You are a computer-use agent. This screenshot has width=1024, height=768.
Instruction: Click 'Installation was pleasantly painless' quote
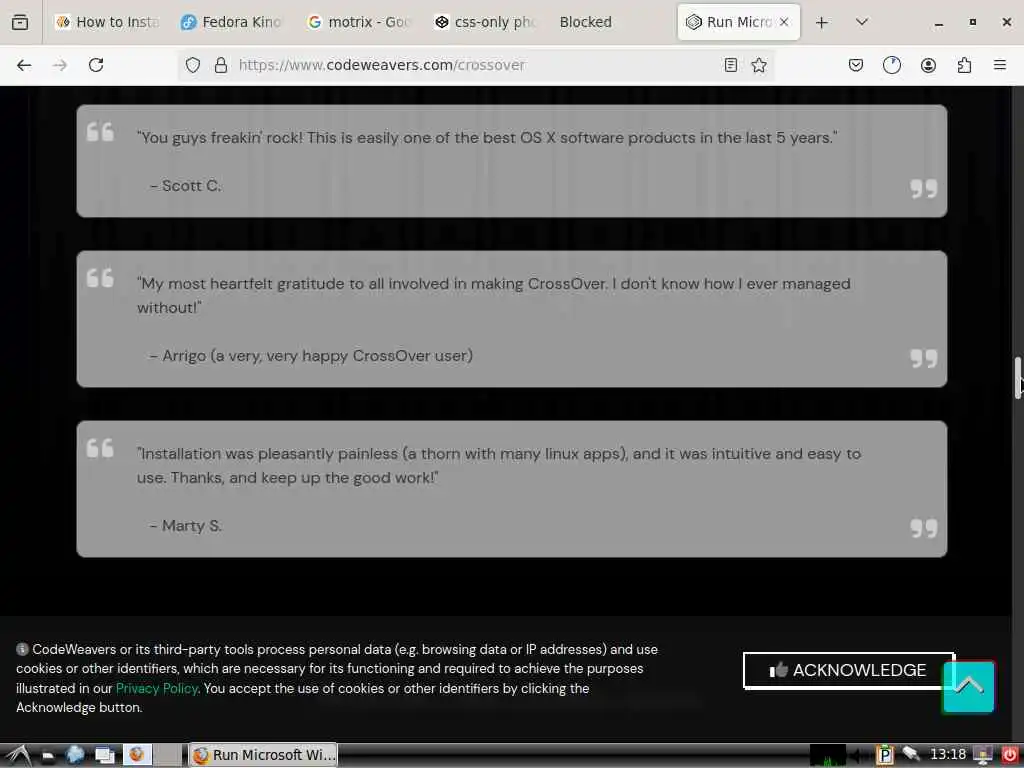tap(499, 465)
